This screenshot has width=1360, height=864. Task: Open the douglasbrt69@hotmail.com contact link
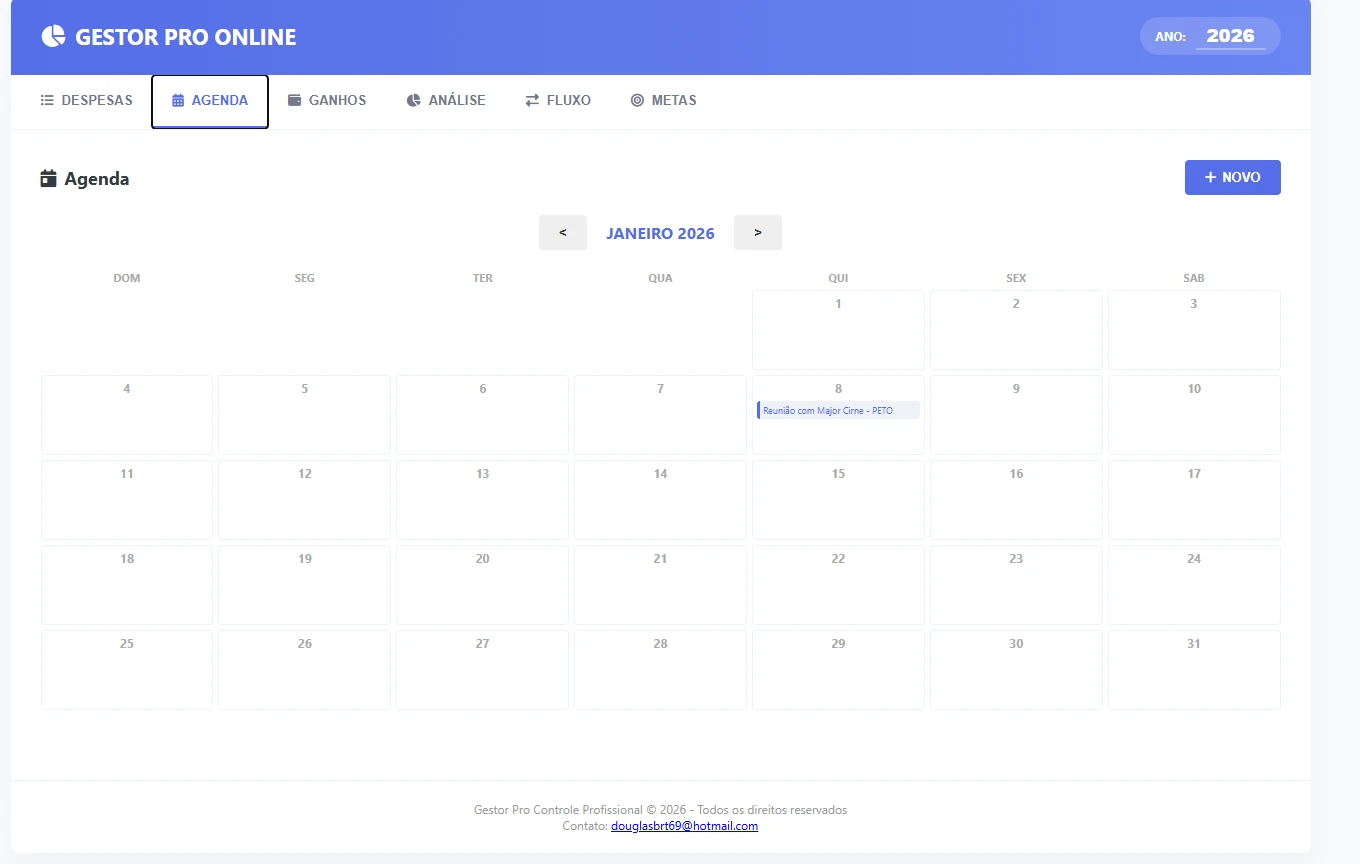pyautogui.click(x=684, y=826)
